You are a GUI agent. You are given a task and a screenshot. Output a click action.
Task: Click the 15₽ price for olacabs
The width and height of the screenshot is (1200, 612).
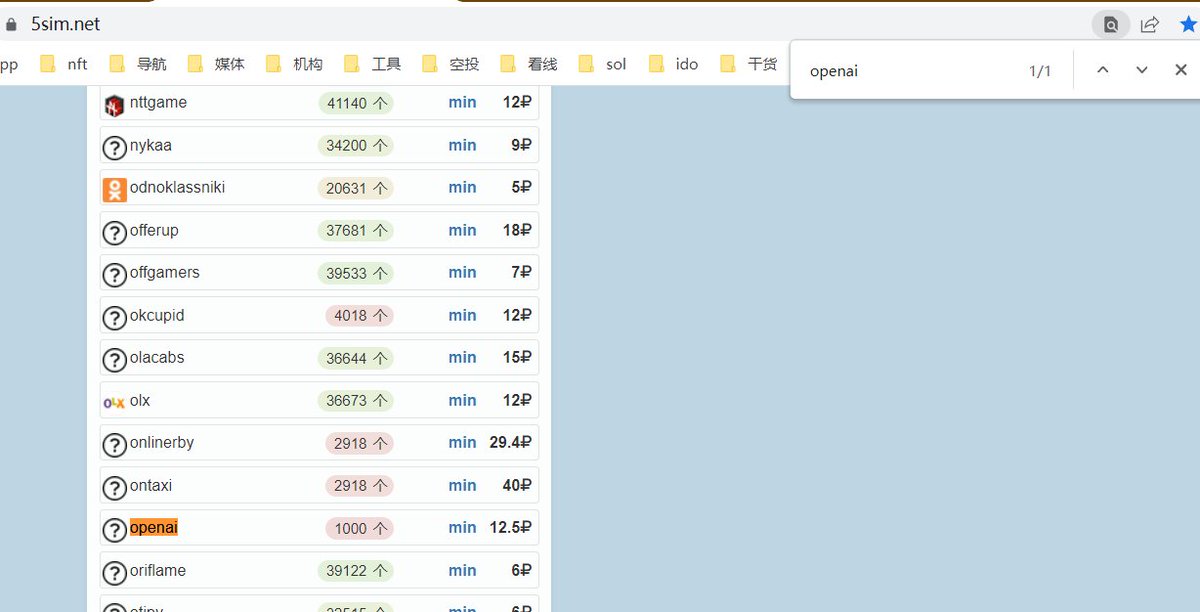(517, 357)
